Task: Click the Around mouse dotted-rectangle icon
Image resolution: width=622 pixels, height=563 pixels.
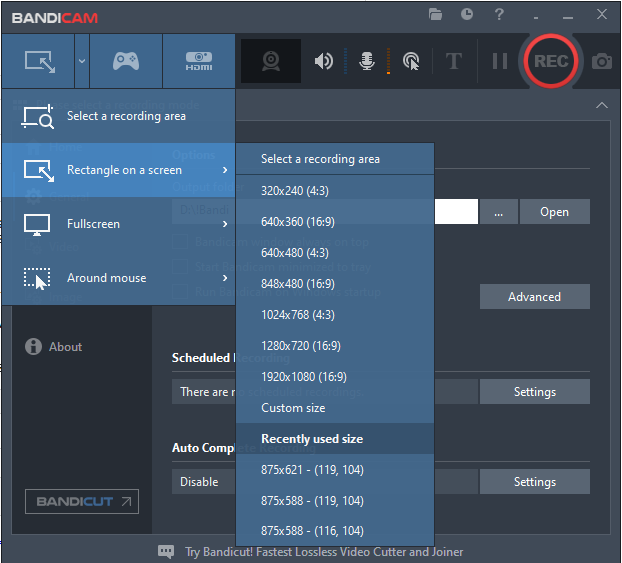Action: [37, 279]
